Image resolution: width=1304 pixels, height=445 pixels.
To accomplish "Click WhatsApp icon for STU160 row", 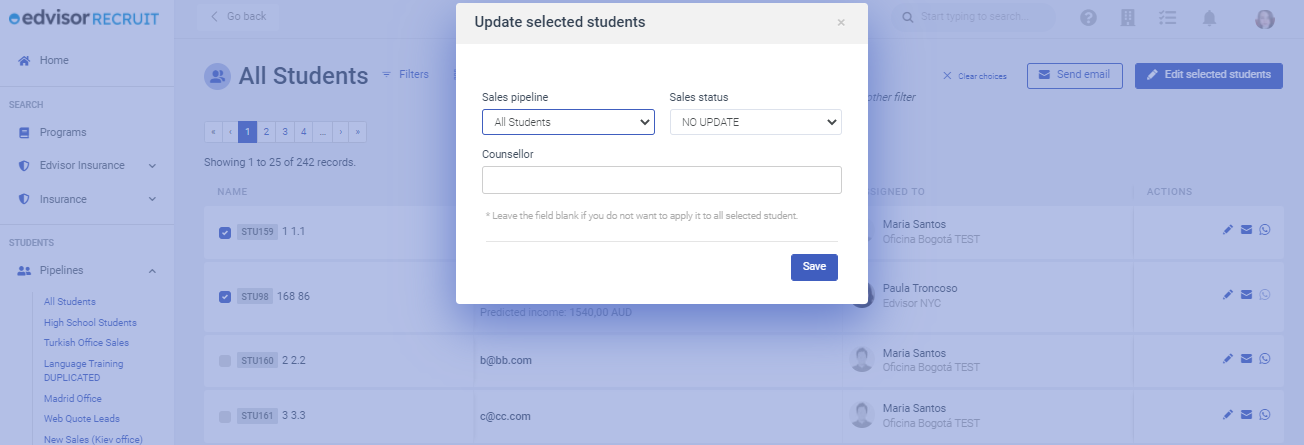I will (x=1264, y=358).
